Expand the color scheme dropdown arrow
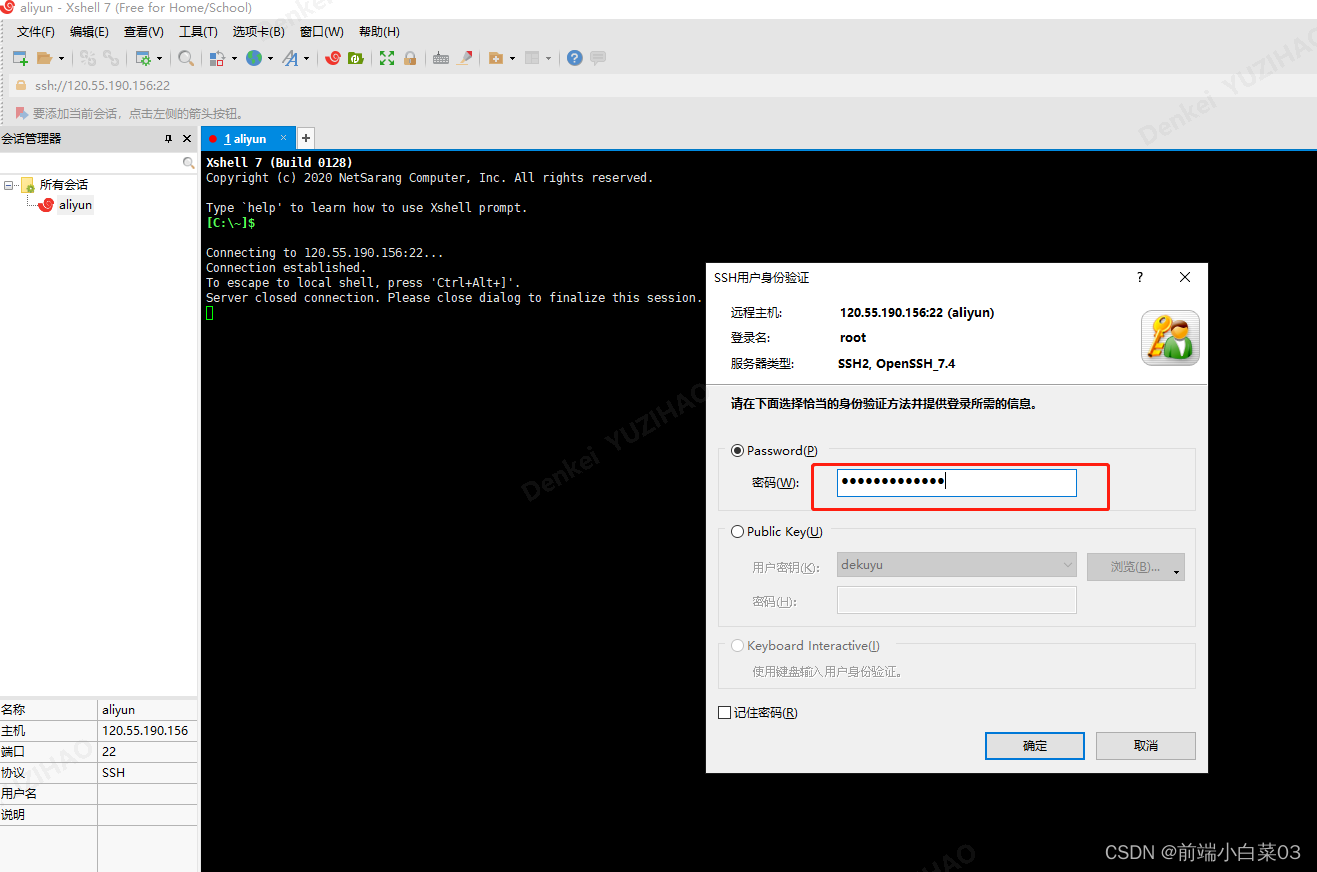1317x872 pixels. click(234, 58)
